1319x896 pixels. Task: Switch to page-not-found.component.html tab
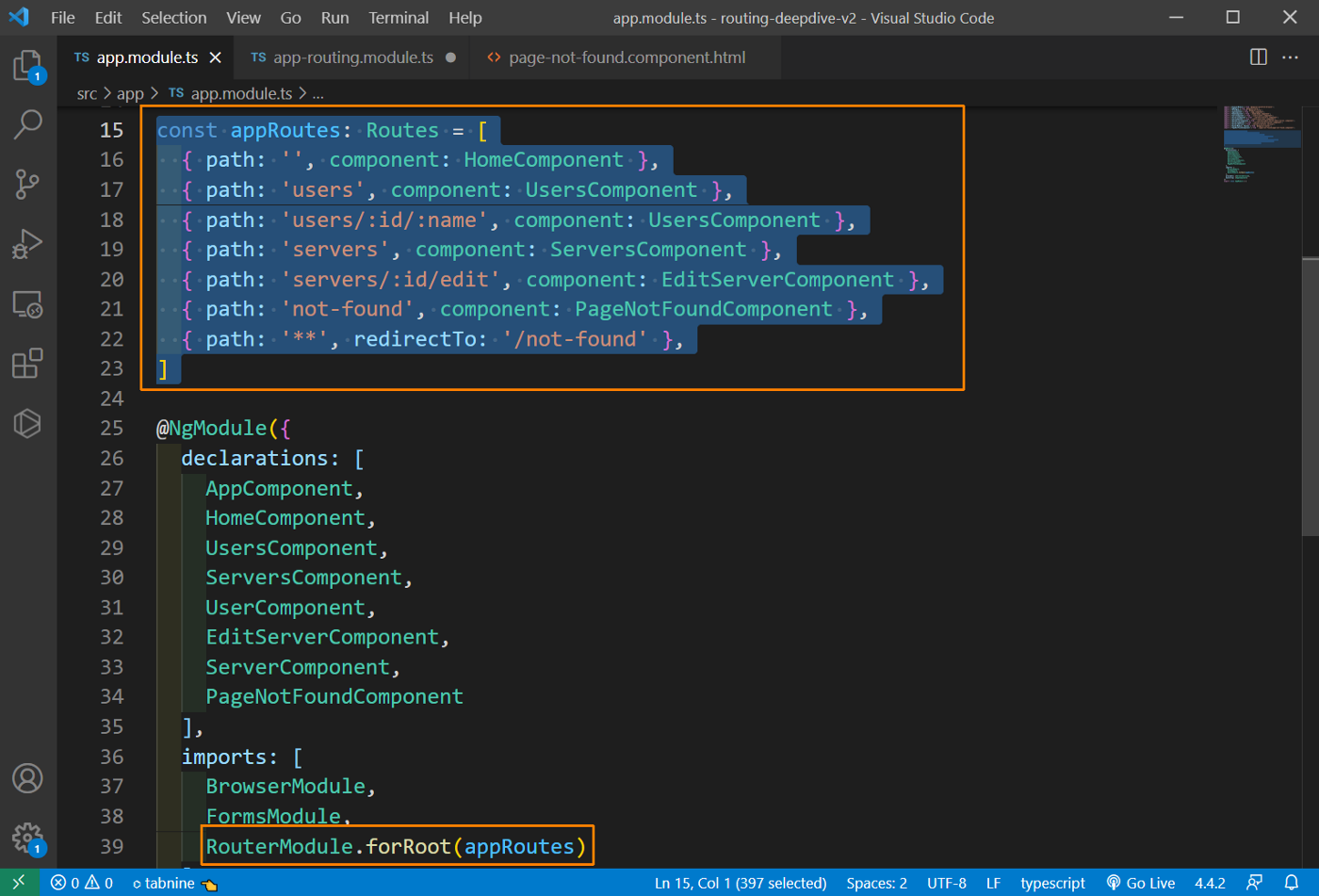tap(627, 57)
